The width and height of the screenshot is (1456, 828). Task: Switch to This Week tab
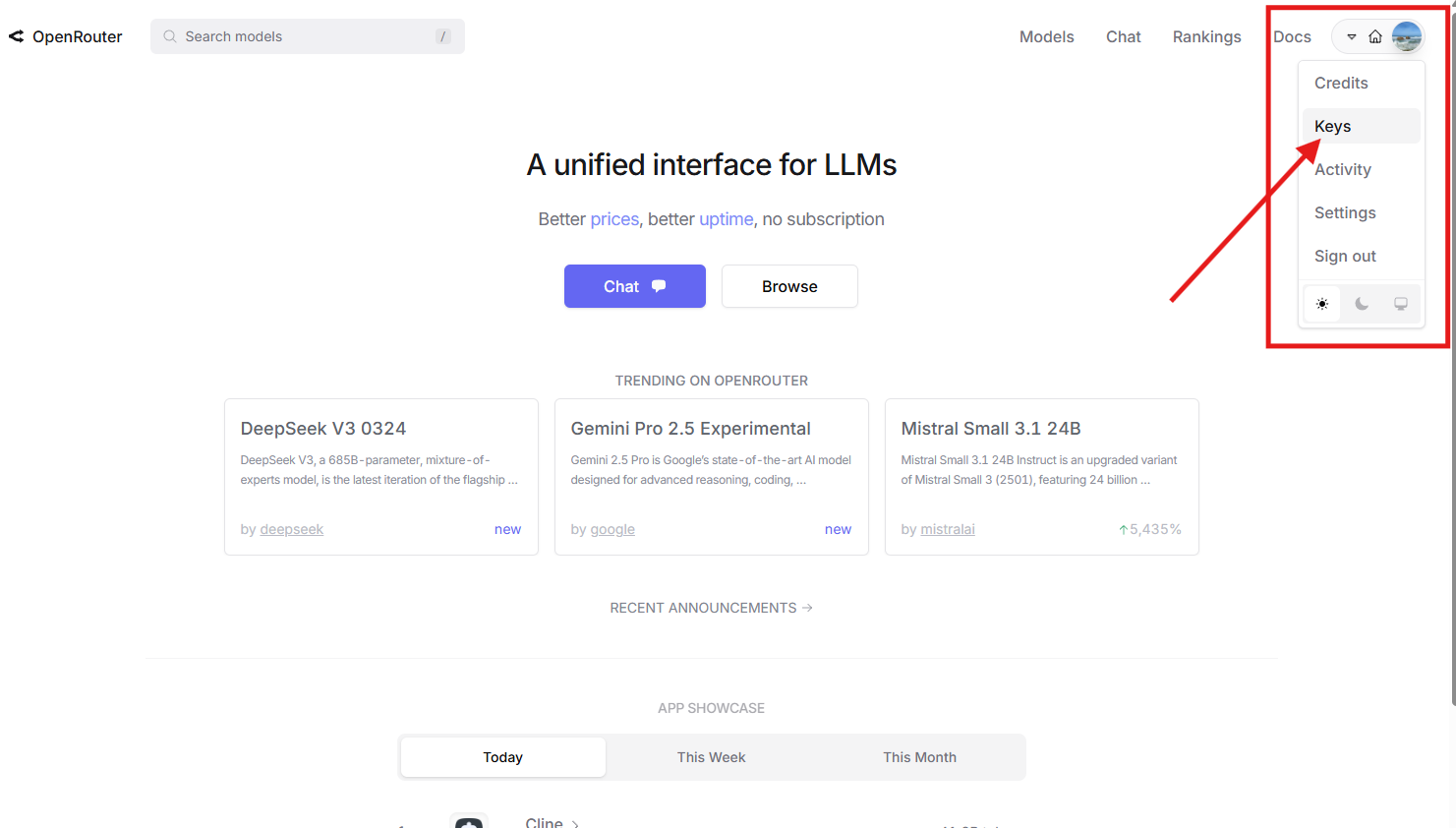point(711,757)
